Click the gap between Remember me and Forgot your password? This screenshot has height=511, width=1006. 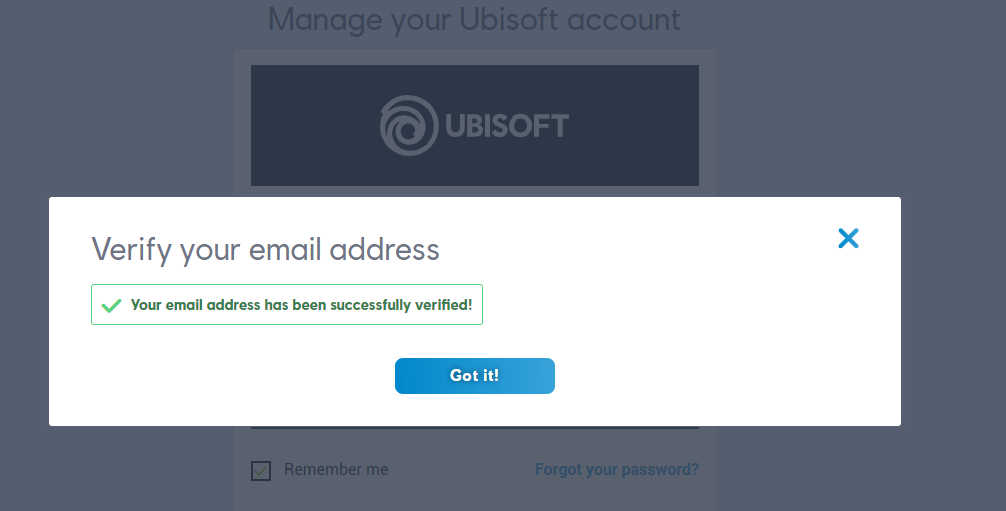tap(462, 470)
